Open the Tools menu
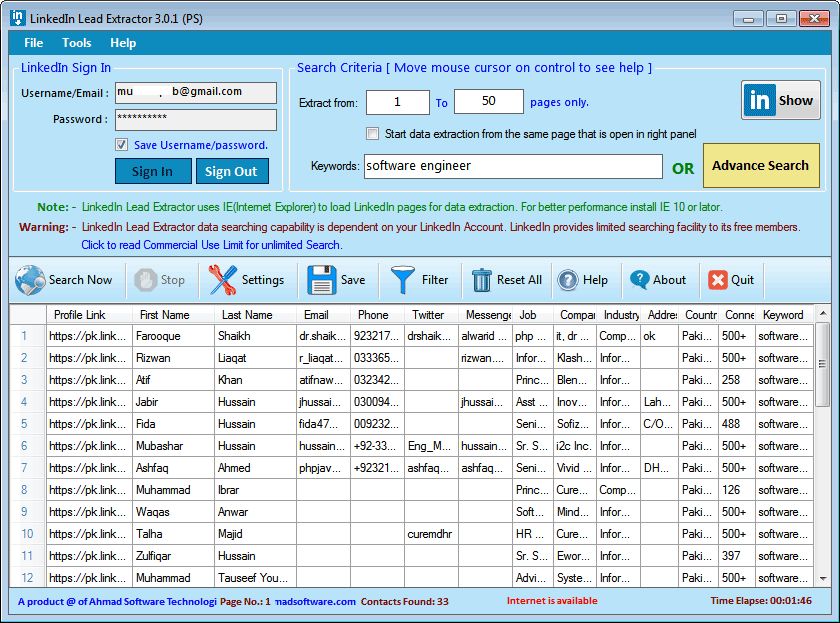 click(x=76, y=42)
